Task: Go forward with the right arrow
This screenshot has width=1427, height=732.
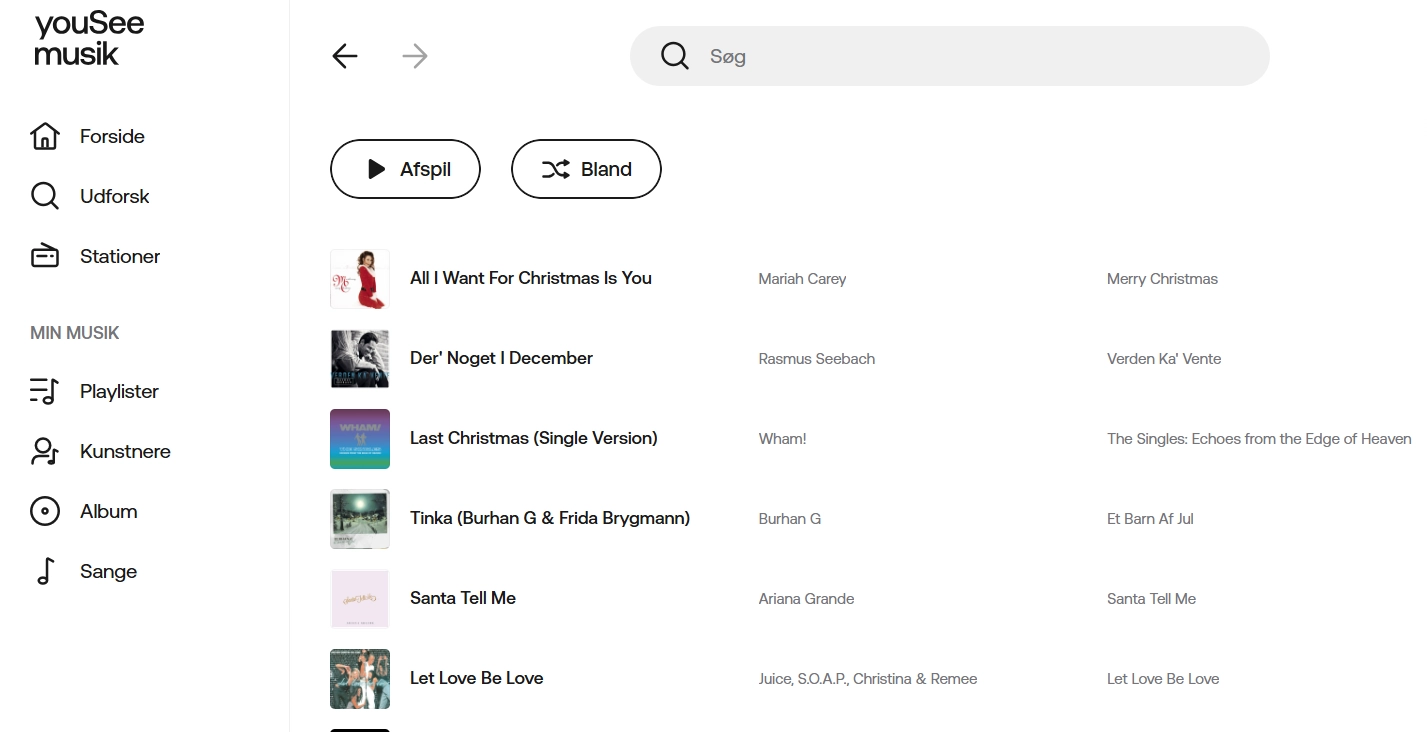Action: click(415, 56)
